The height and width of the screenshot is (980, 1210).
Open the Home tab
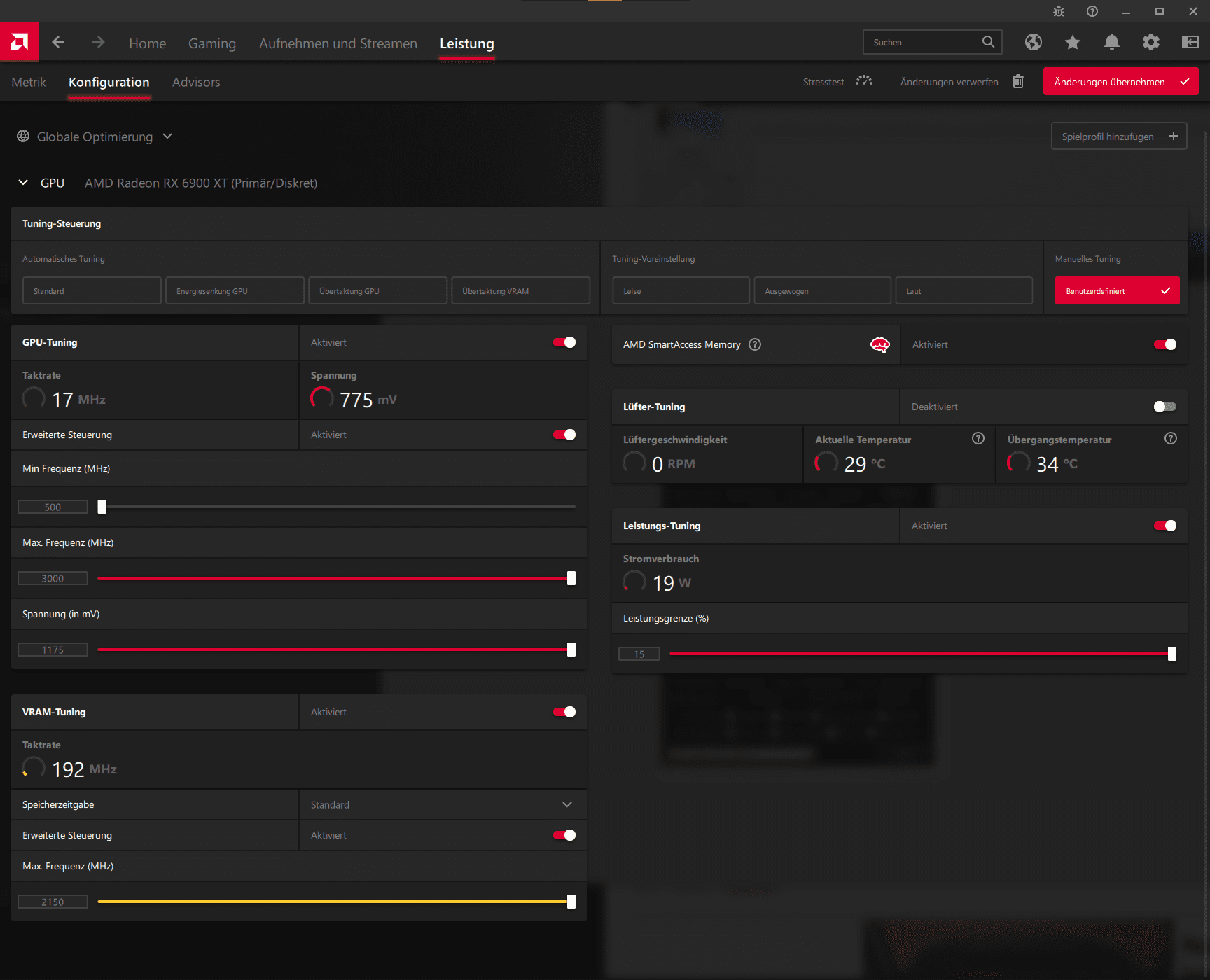point(147,43)
